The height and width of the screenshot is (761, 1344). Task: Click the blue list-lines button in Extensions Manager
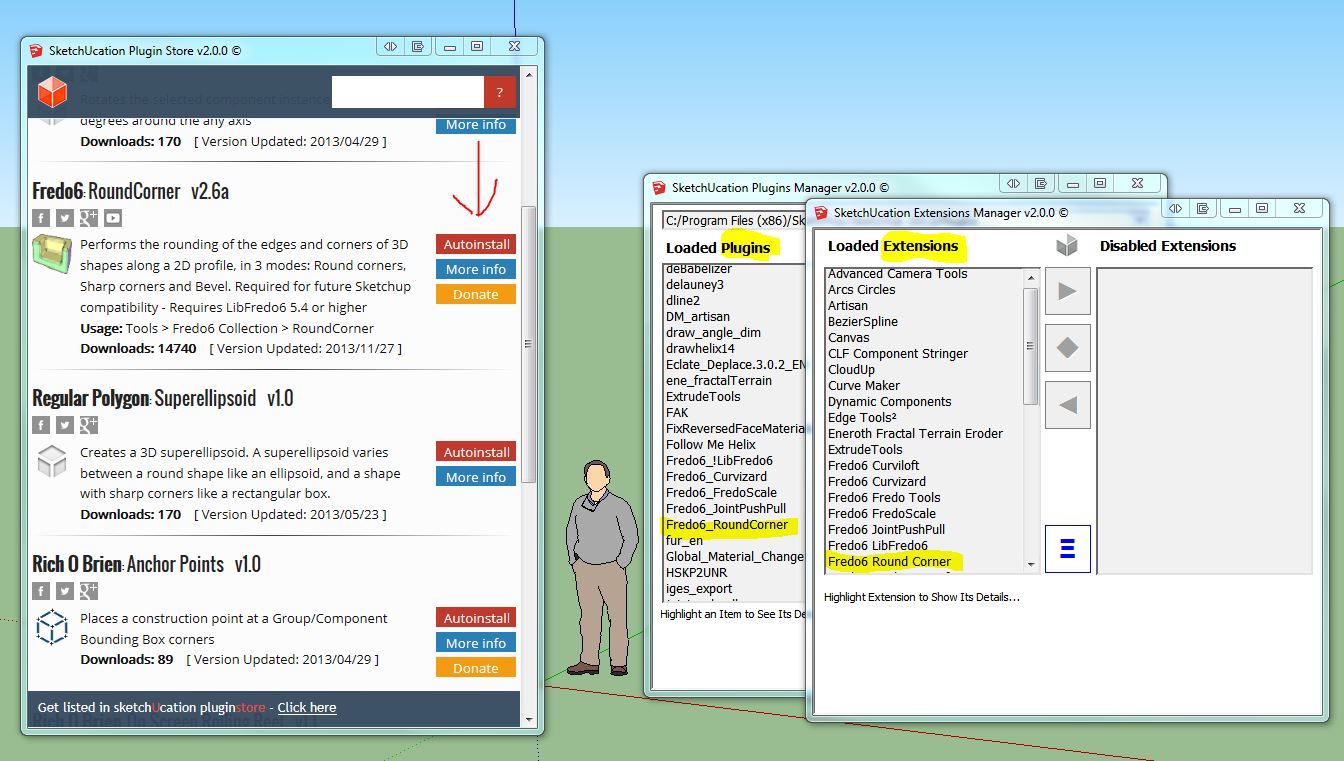(1067, 549)
